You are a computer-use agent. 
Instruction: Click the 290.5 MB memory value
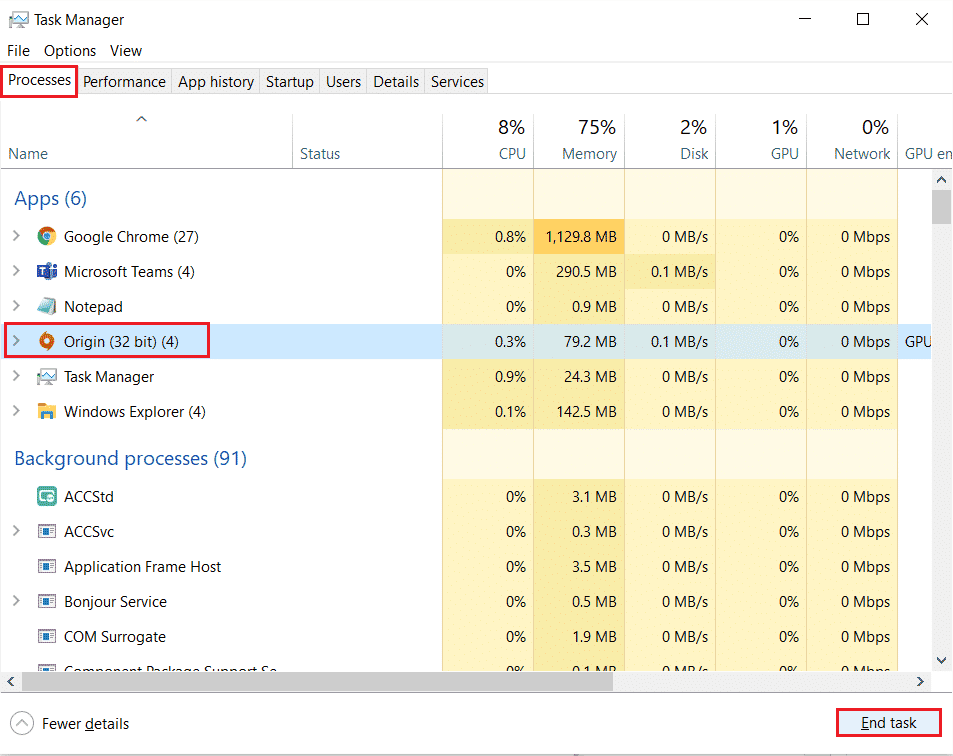586,272
